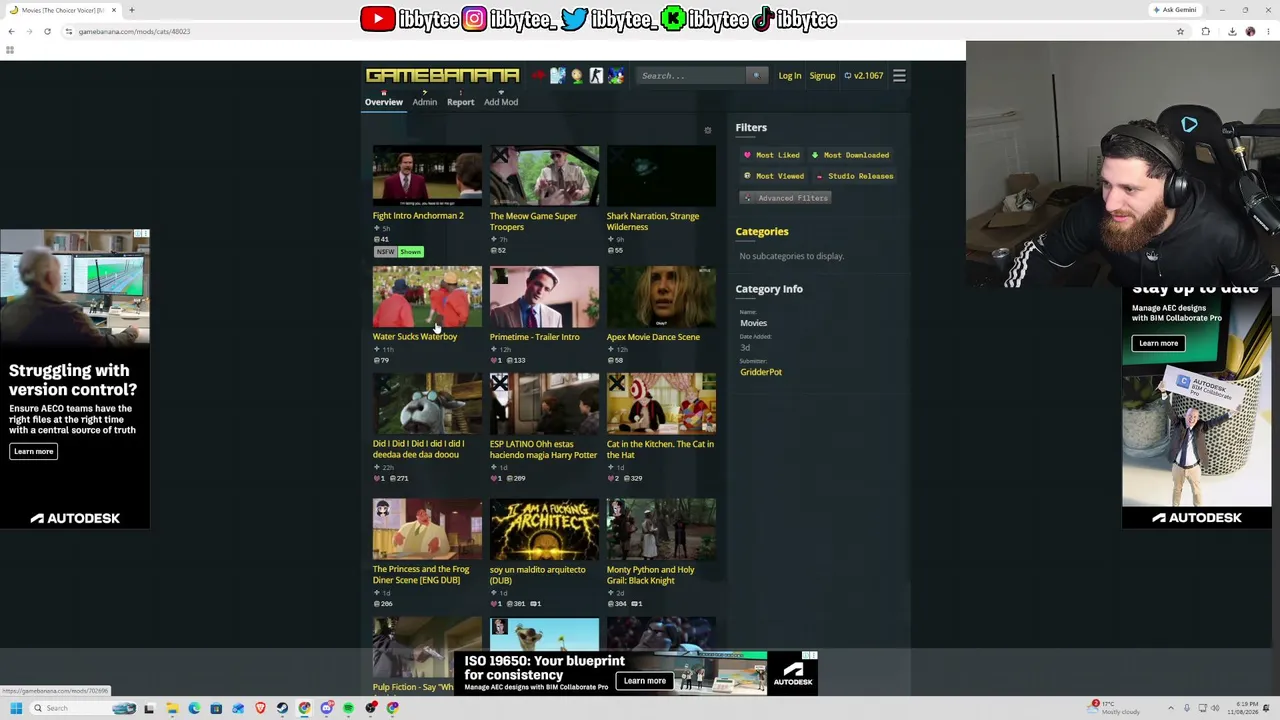Open the Water Sucks Waterboy mod link

coord(415,337)
